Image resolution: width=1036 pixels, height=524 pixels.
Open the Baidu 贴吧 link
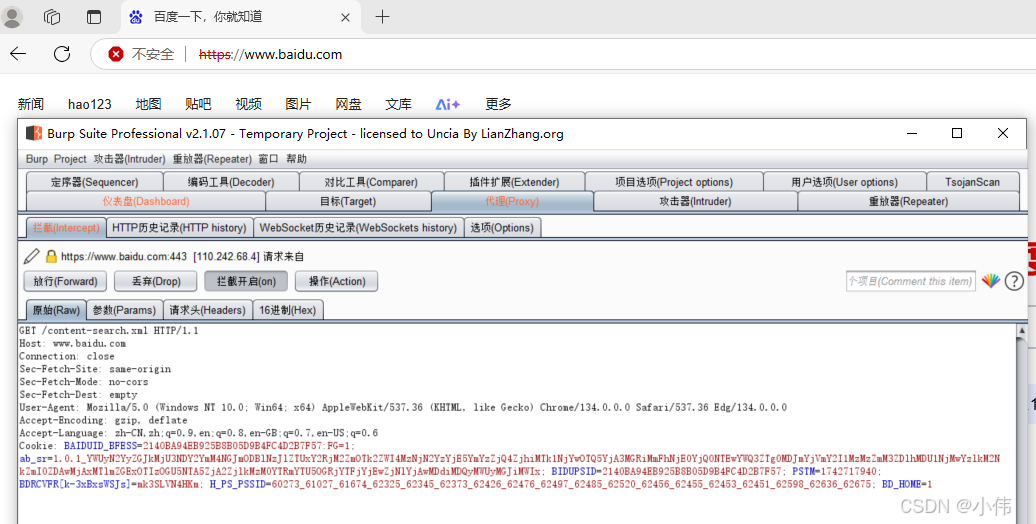coord(198,104)
